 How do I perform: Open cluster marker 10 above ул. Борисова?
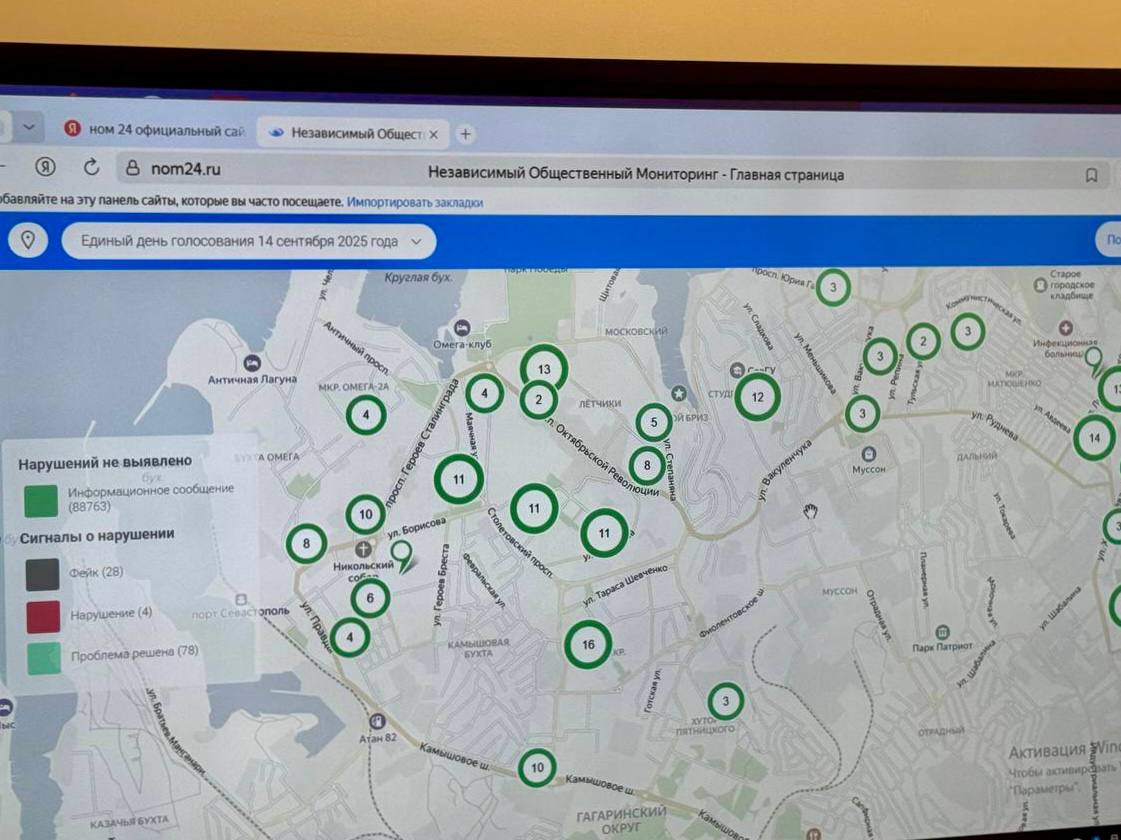tap(365, 514)
